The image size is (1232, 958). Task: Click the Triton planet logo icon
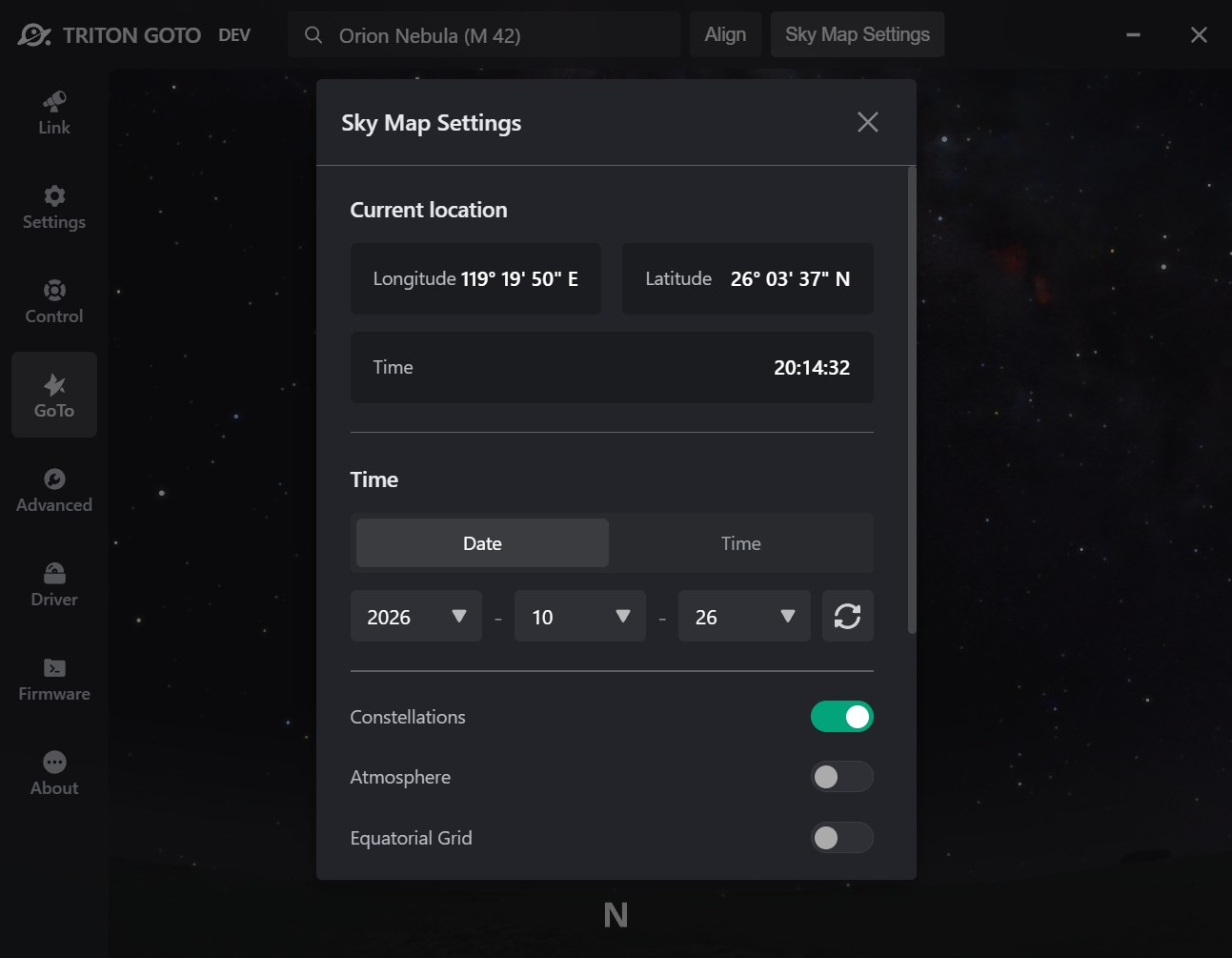(34, 35)
